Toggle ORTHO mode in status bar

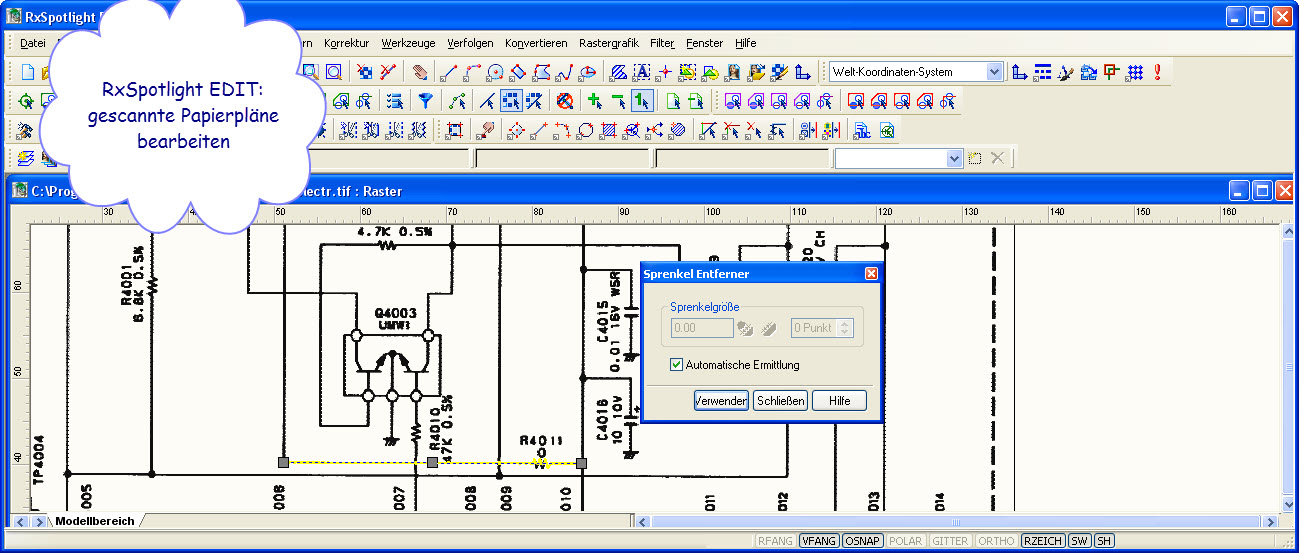click(x=996, y=541)
